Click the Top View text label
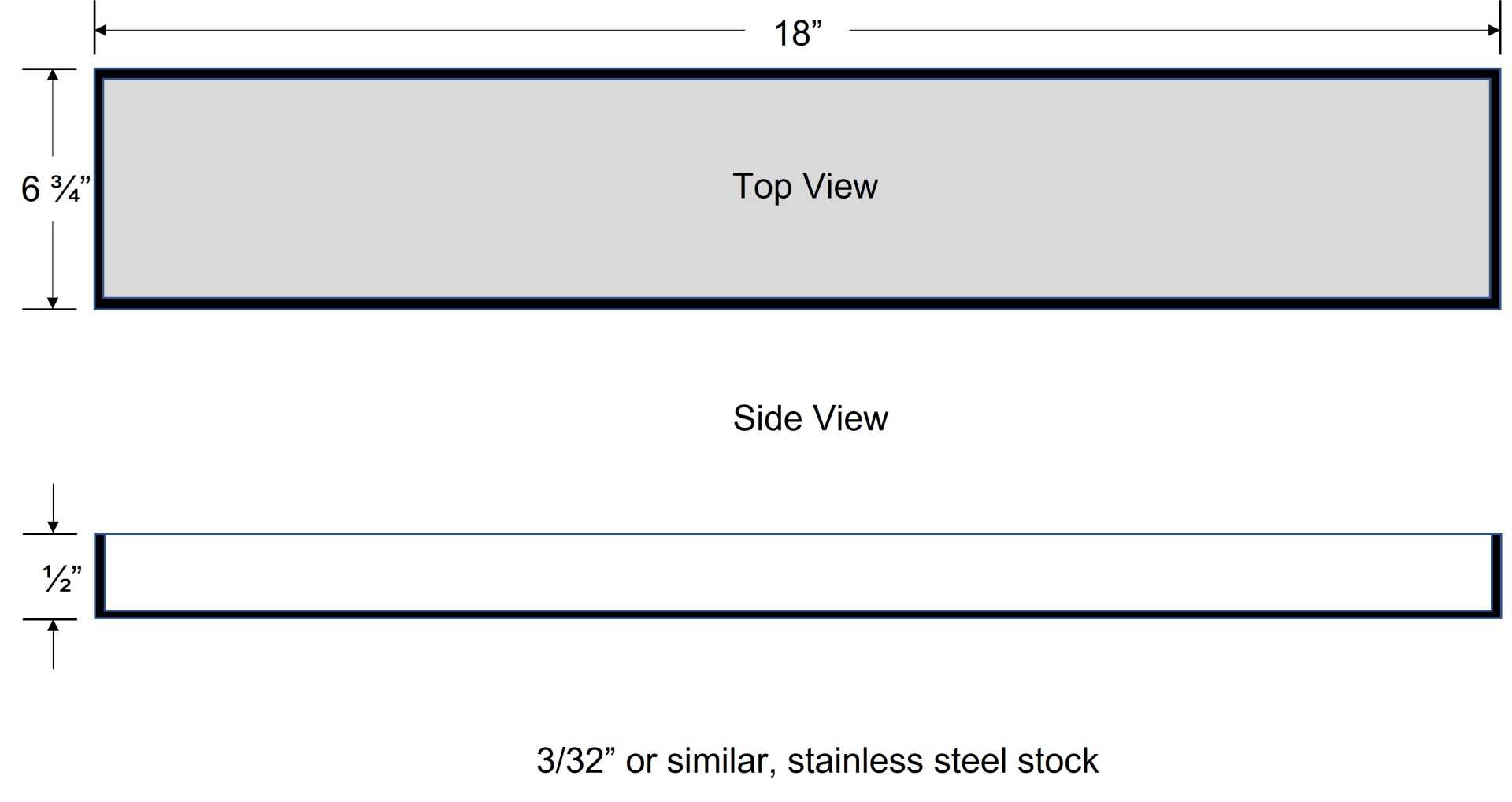This screenshot has height=802, width=1512. [805, 187]
